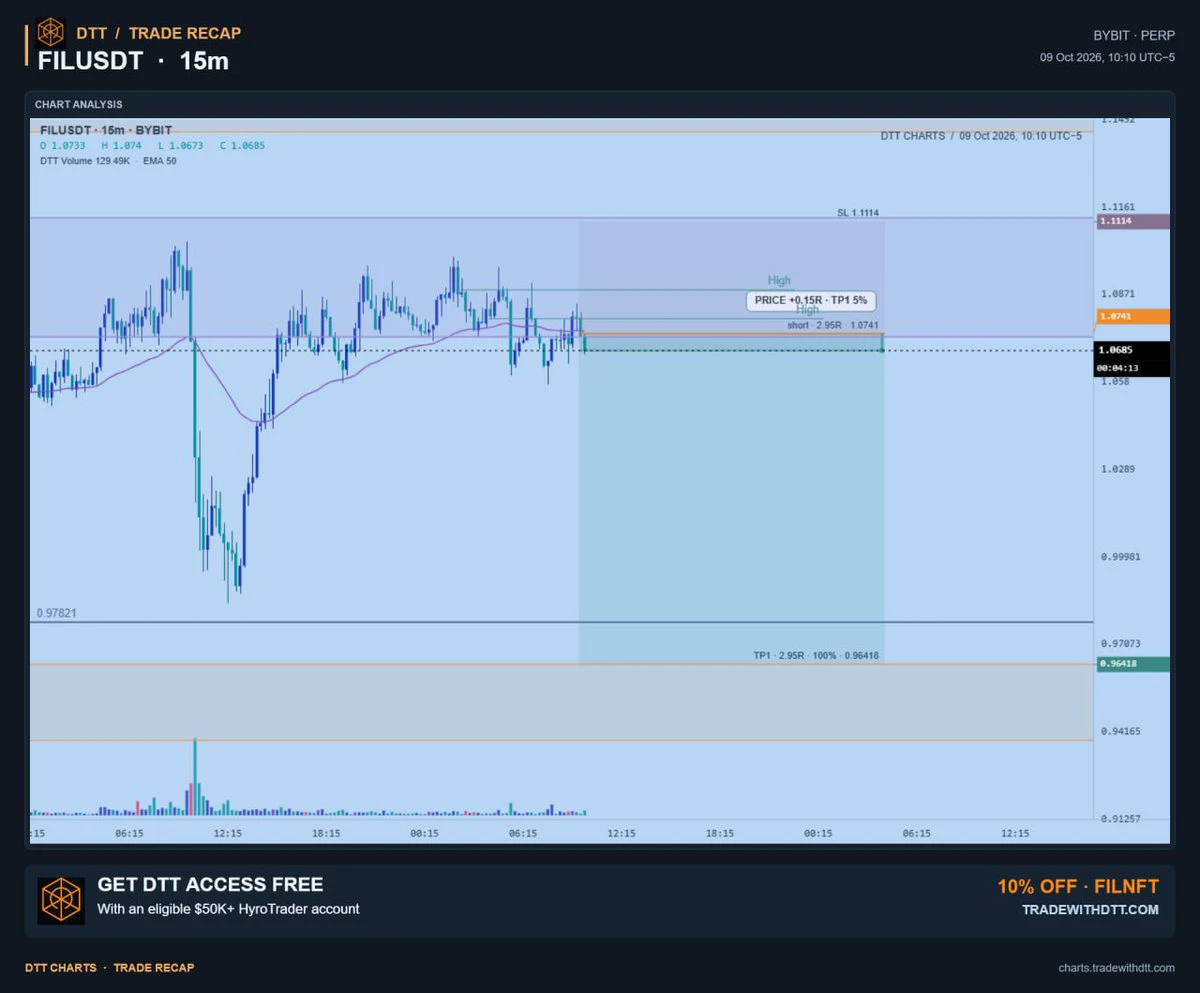Select the close value C 1.0685
This screenshot has width=1200, height=993.
pyautogui.click(x=242, y=145)
